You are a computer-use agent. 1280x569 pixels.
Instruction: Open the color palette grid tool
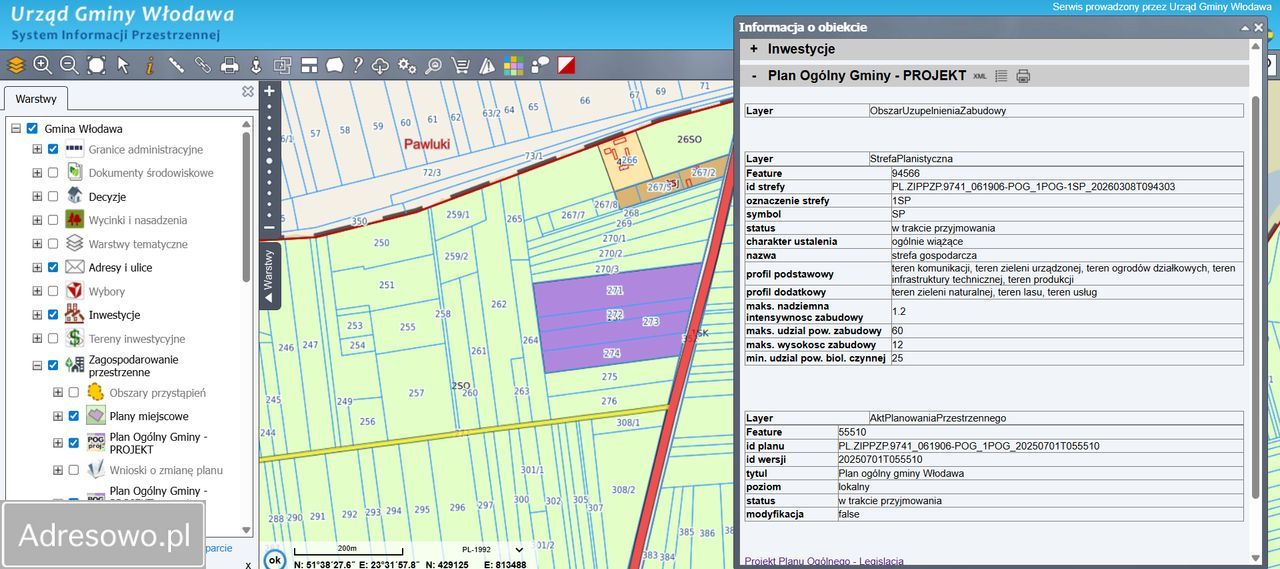pos(513,66)
